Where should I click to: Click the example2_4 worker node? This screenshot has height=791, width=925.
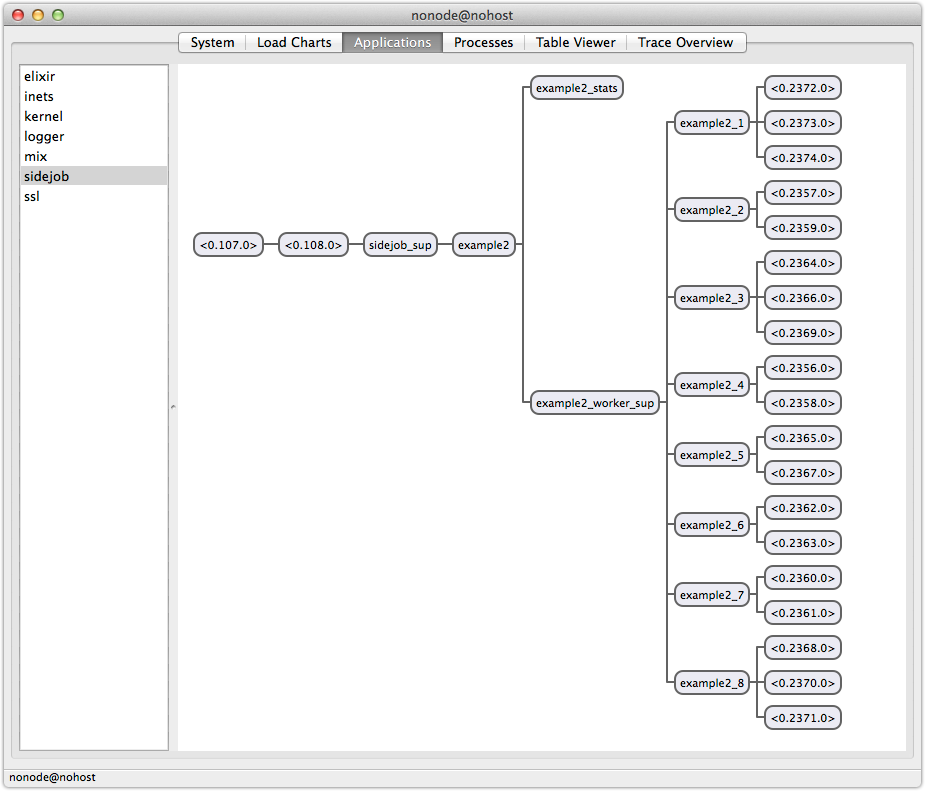pyautogui.click(x=711, y=385)
